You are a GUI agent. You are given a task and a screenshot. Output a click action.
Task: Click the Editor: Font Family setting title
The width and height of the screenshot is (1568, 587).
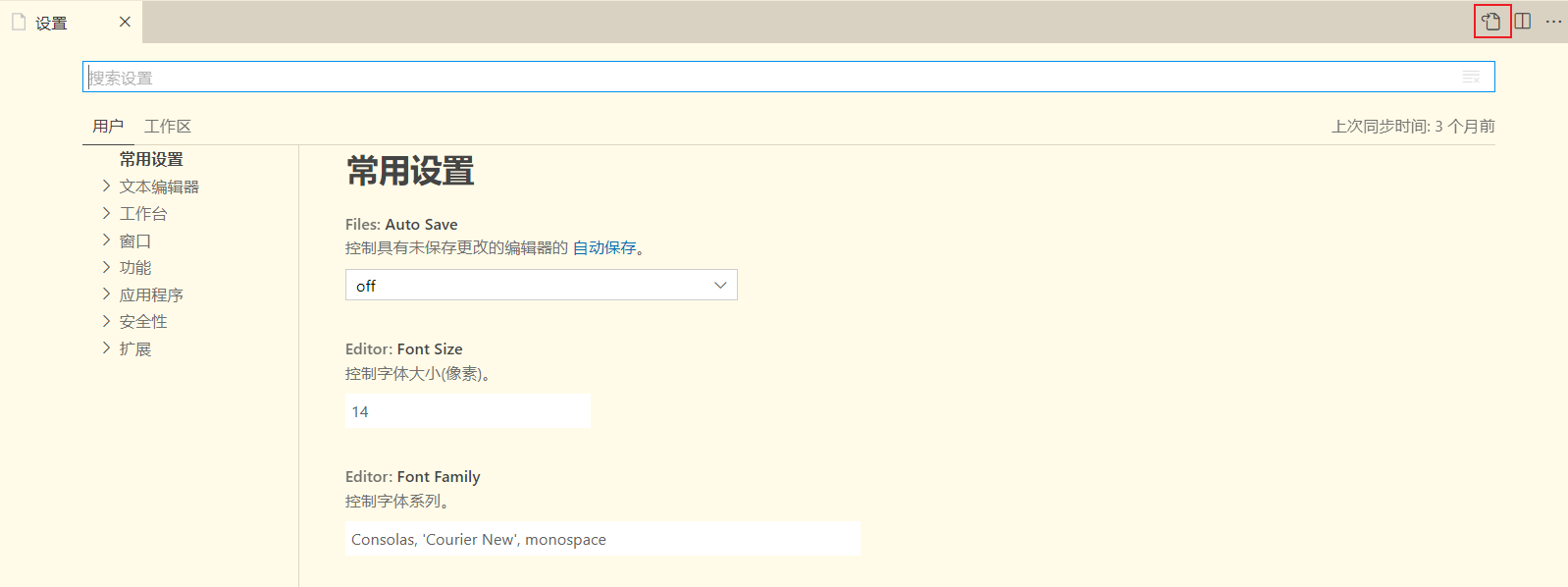coord(412,476)
